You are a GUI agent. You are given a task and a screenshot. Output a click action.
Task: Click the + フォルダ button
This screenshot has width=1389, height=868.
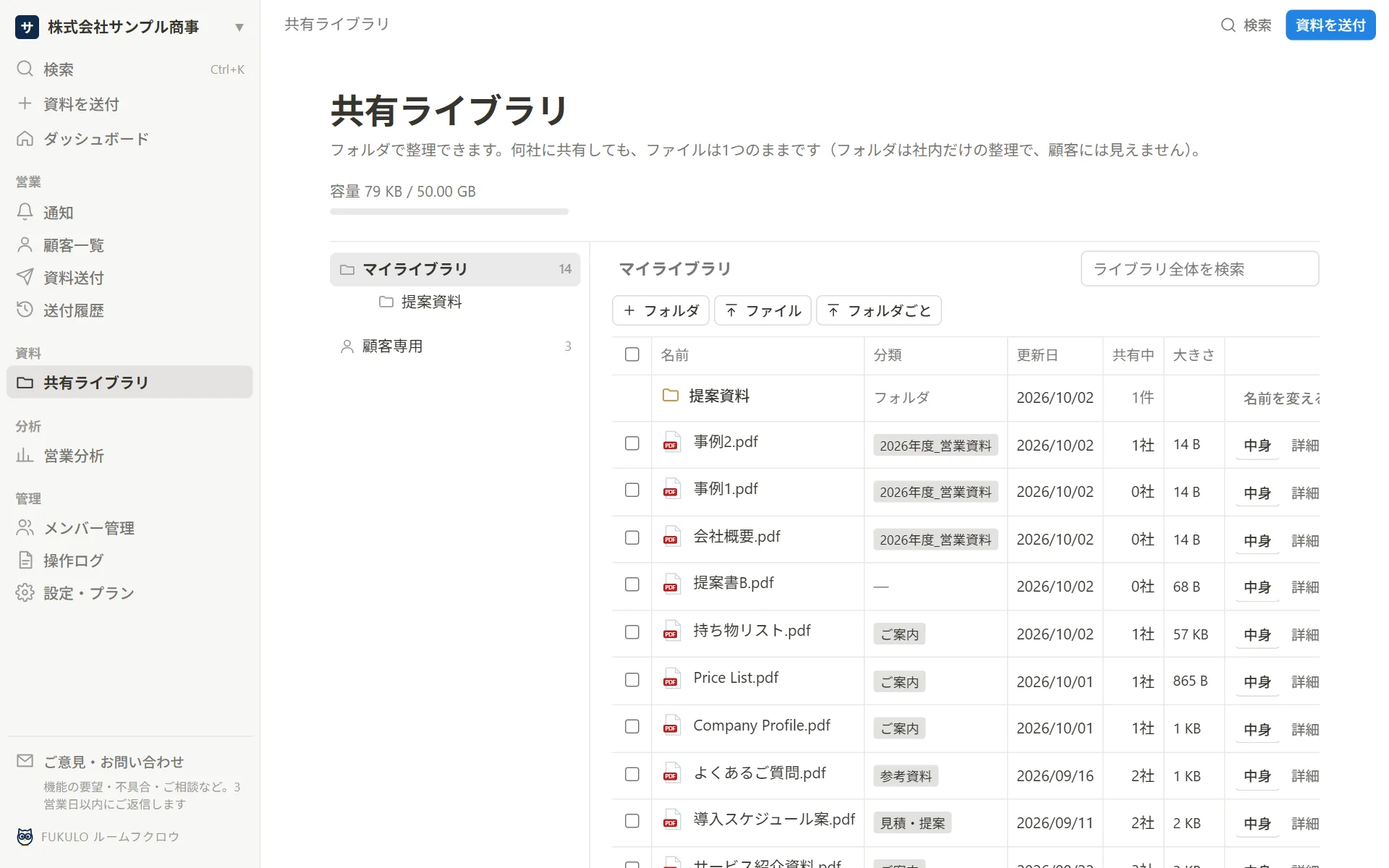(661, 310)
